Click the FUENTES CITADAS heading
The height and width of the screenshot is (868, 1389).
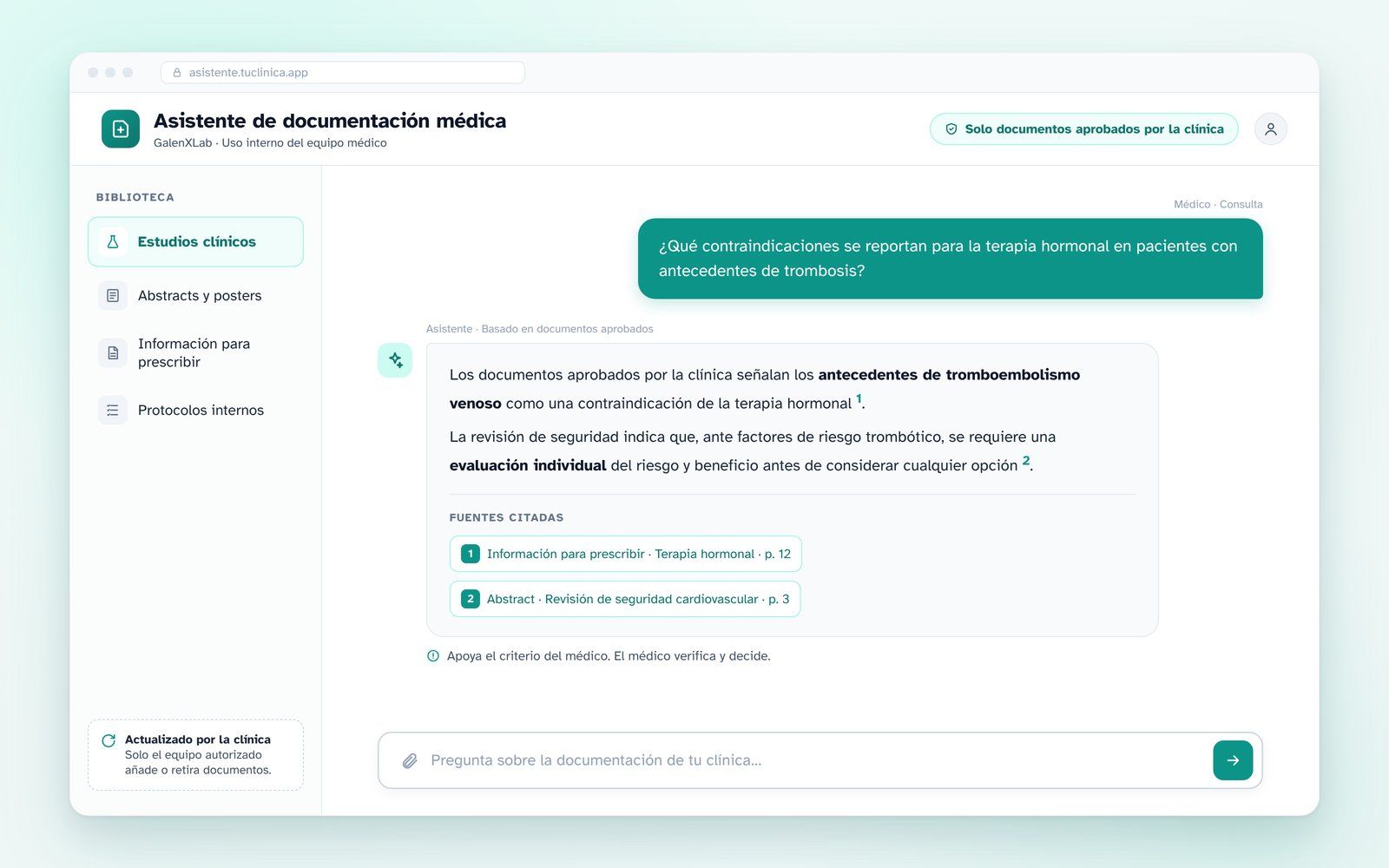506,517
